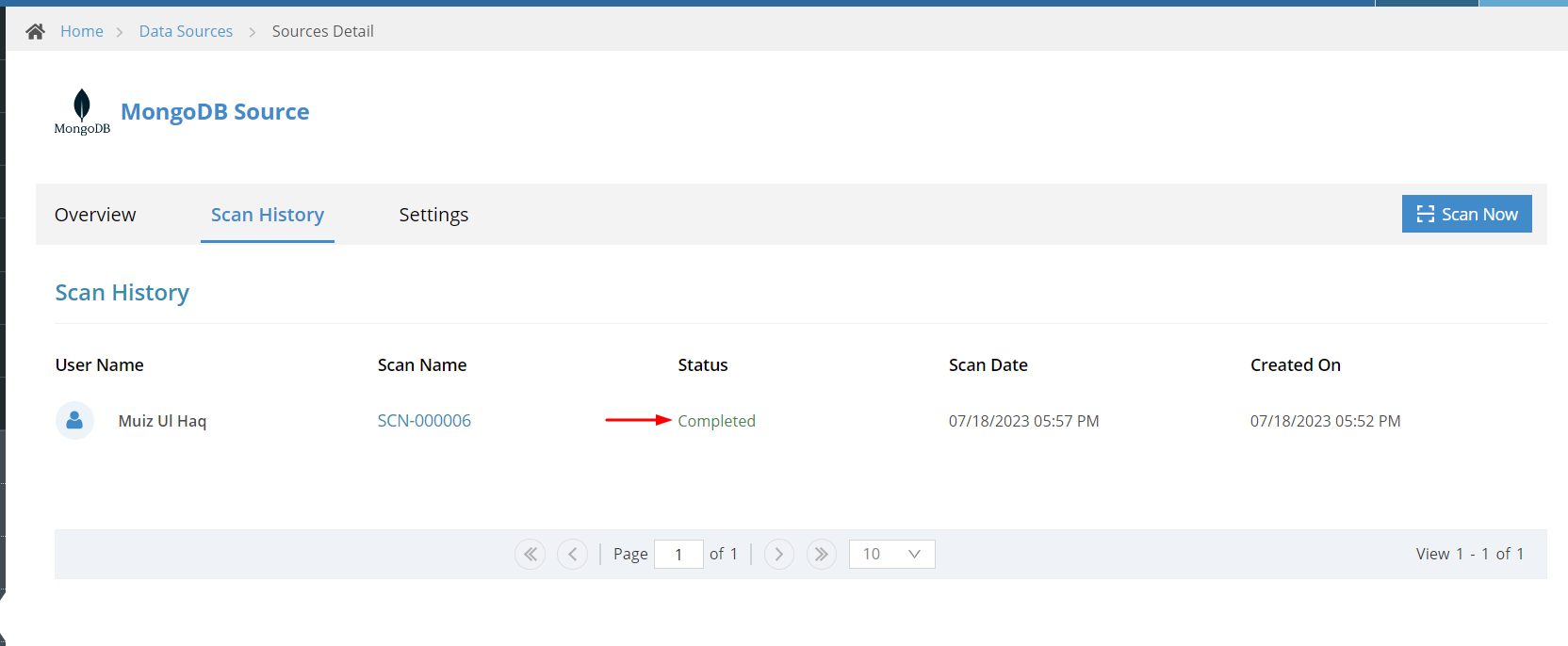Click the Status column header
Viewport: 1568px width, 646px height.
tap(703, 365)
